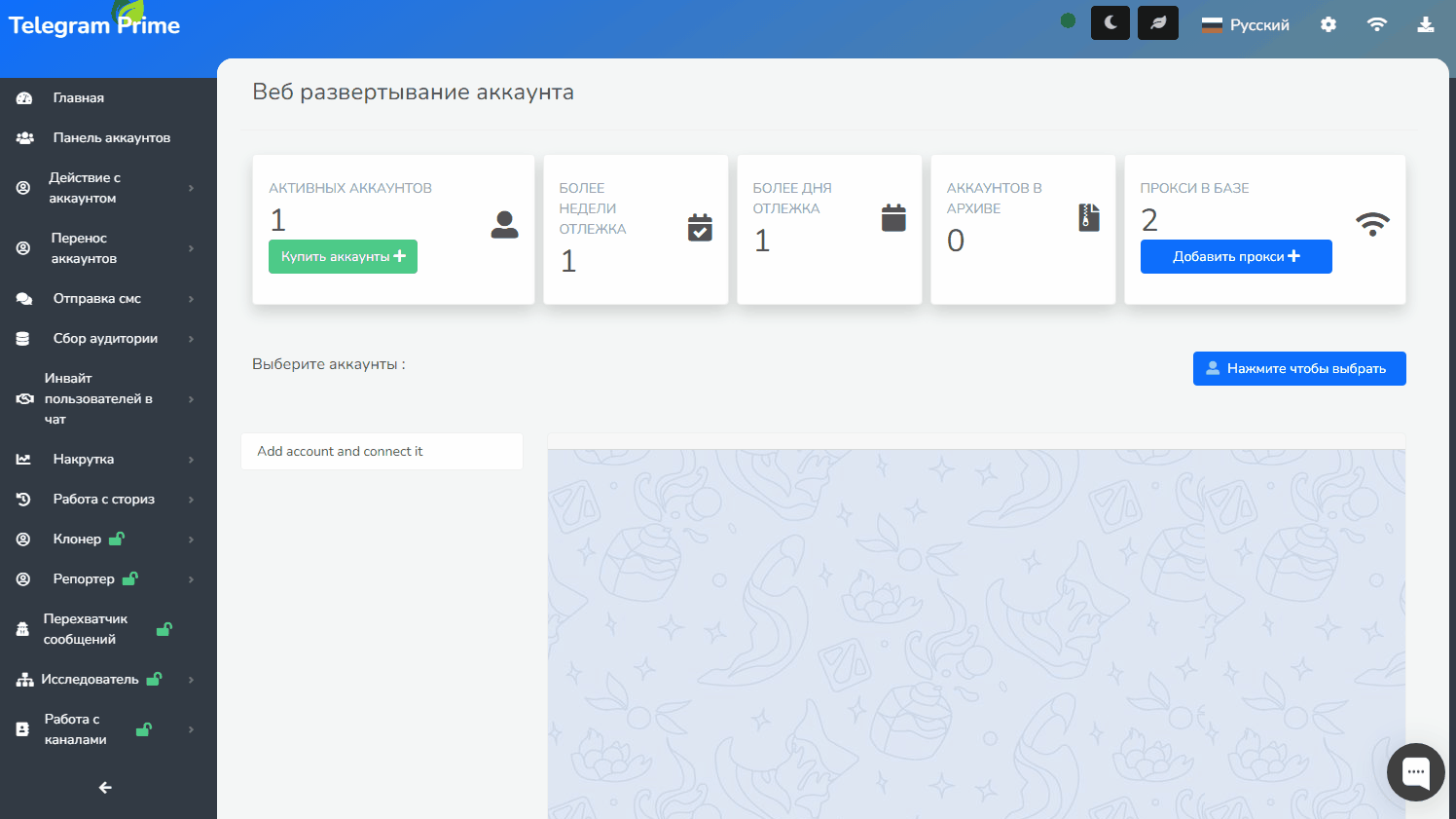Click Добавить прокси button
This screenshot has height=819, width=1456.
pos(1236,256)
